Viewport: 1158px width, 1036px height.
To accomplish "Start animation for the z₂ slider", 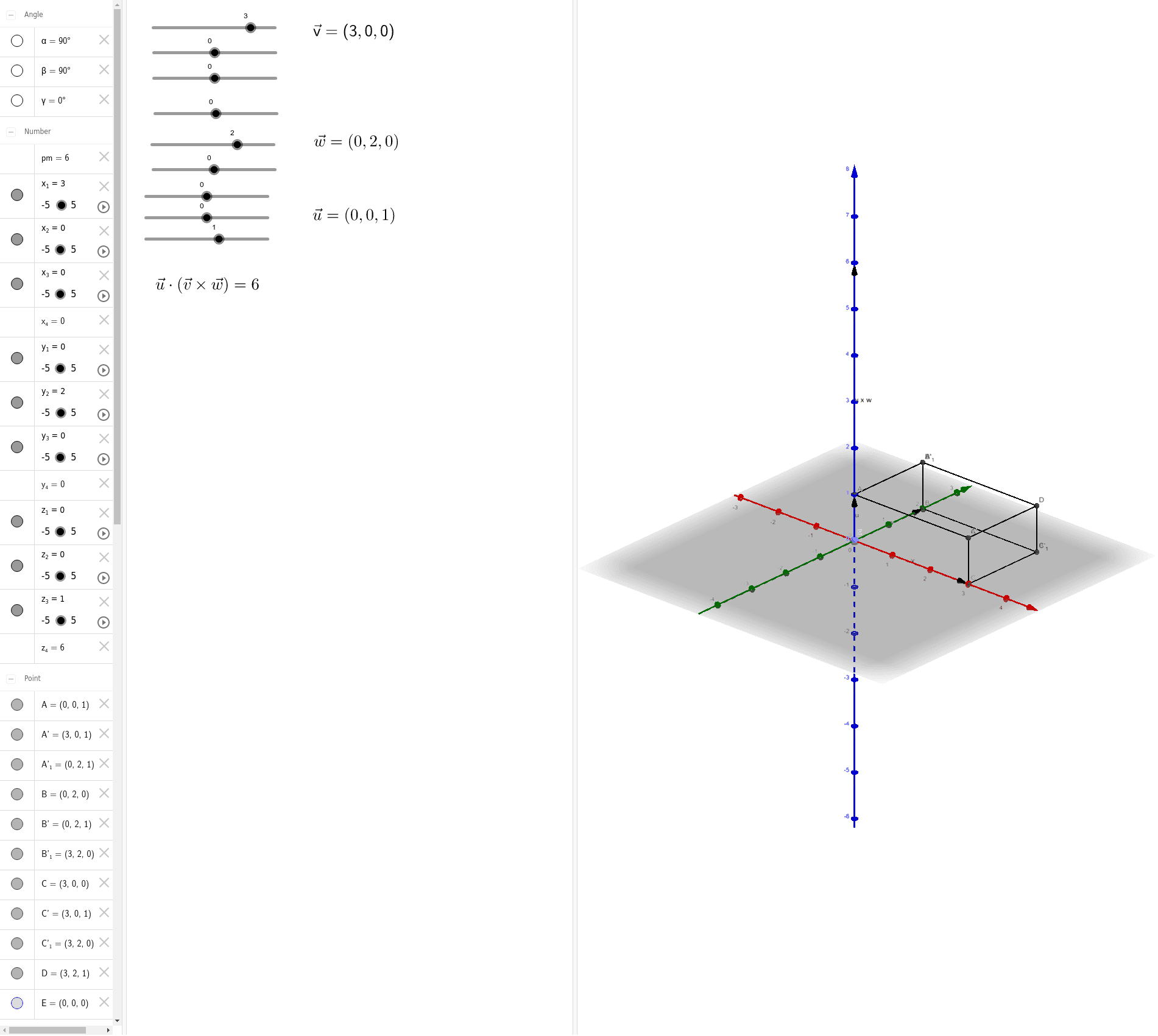I will click(x=103, y=577).
